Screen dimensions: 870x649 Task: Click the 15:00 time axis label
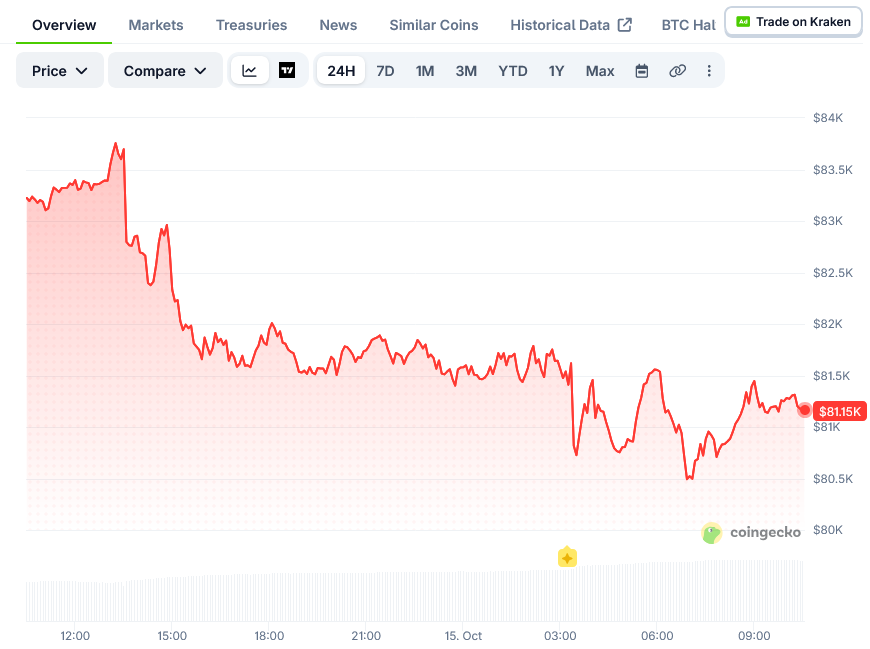point(172,636)
